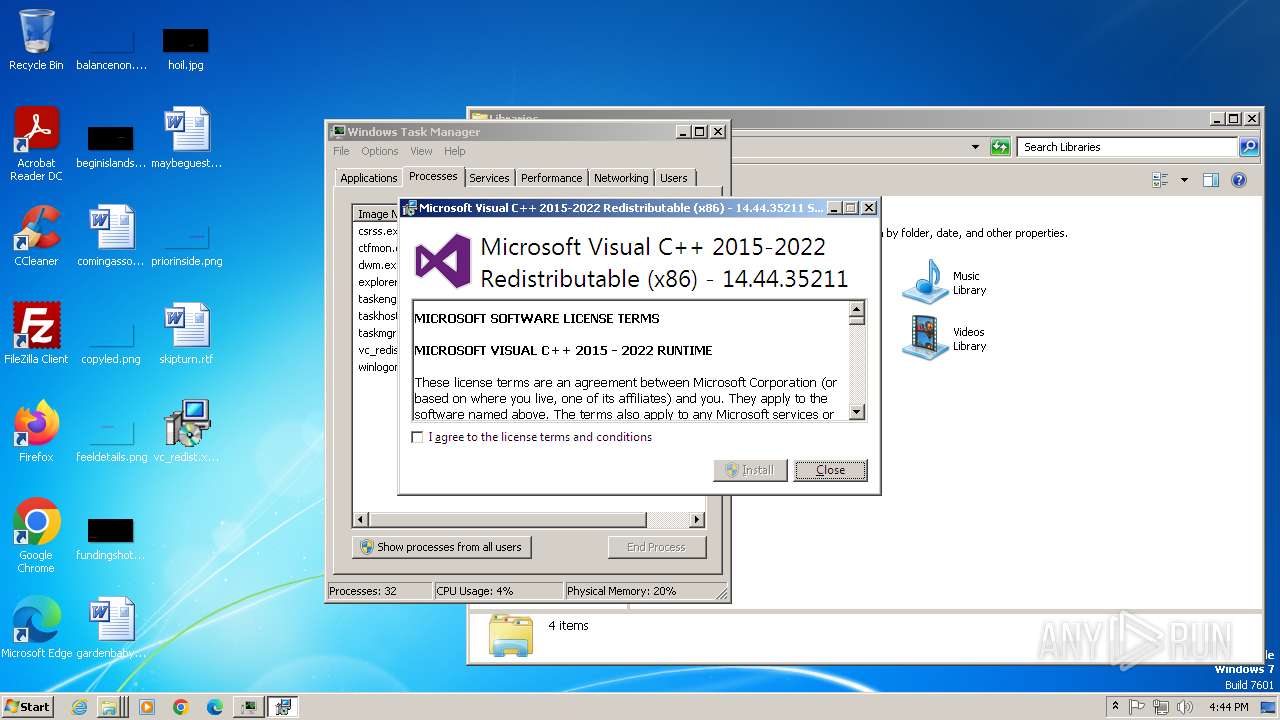Image resolution: width=1280 pixels, height=720 pixels.
Task: Click process list horizontal scrollbar right arrow
Action: (x=697, y=520)
